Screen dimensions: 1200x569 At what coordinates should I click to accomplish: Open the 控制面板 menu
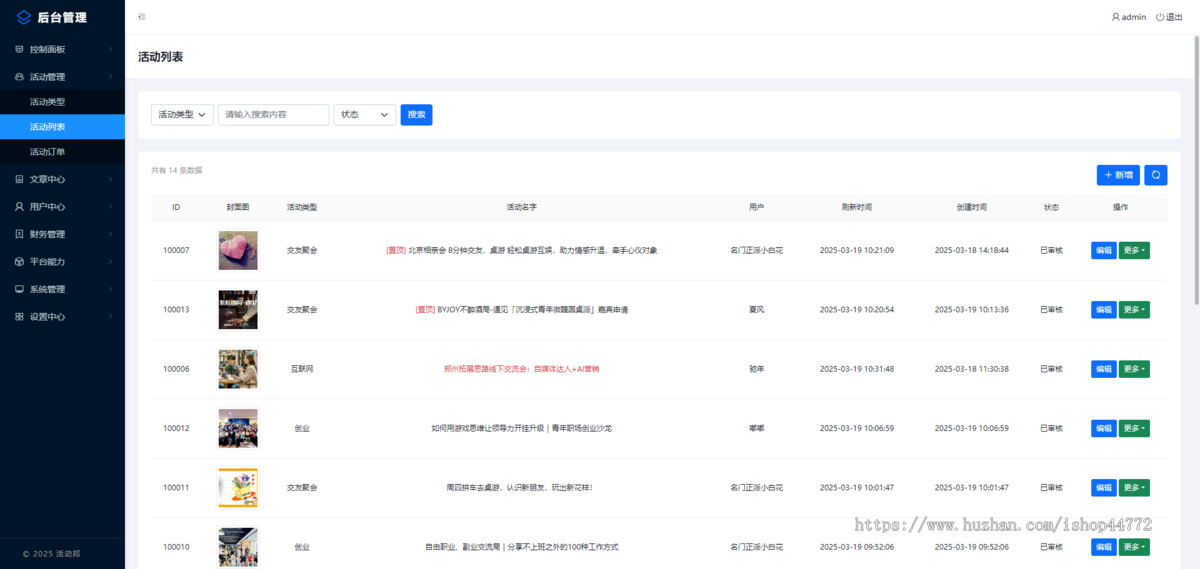coord(62,49)
